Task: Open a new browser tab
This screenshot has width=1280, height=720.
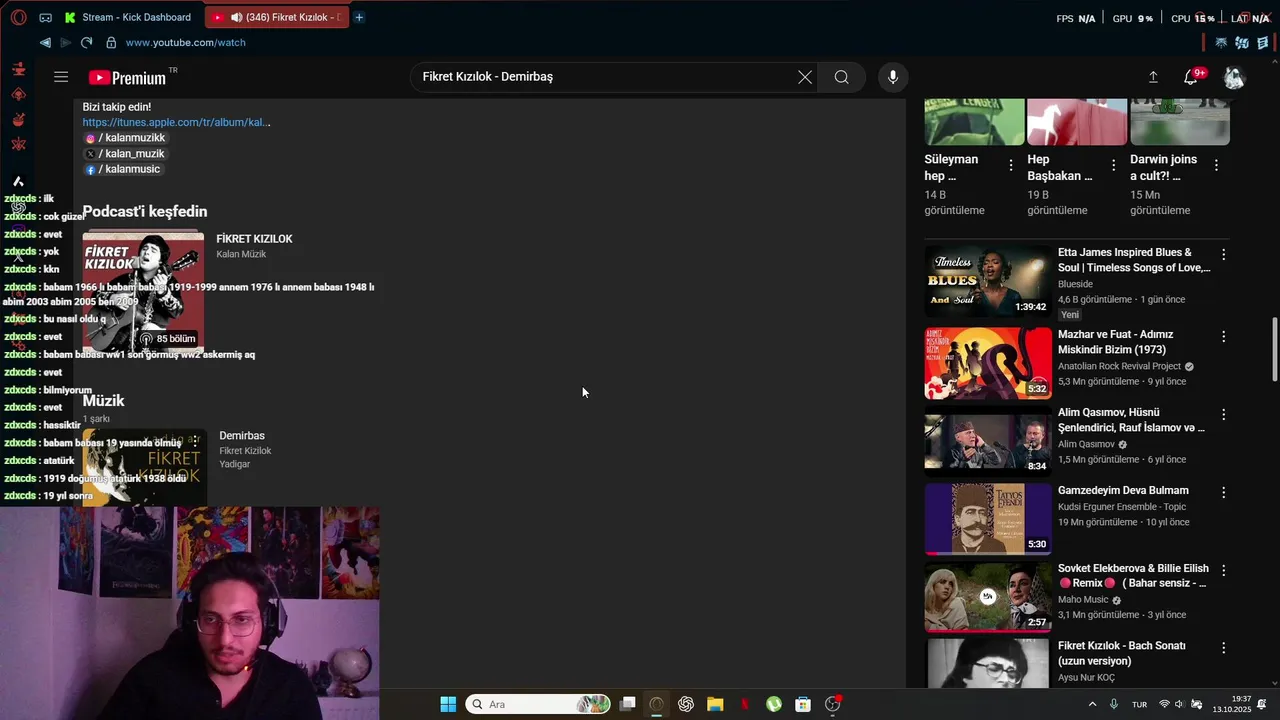Action: point(359,17)
